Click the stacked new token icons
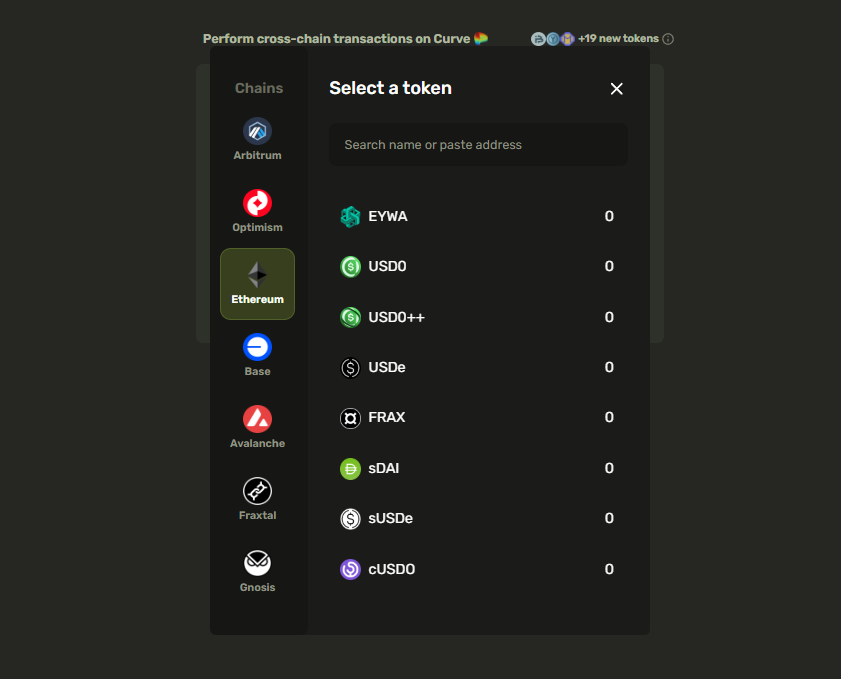 click(x=552, y=39)
